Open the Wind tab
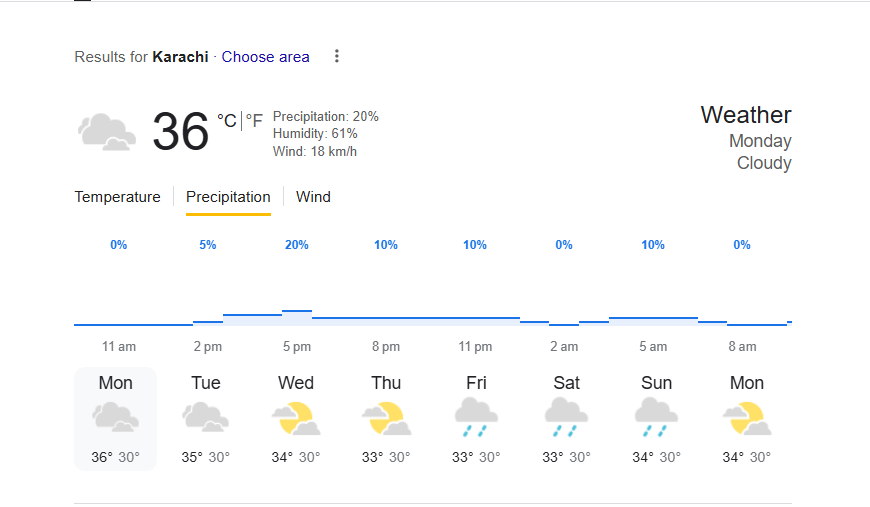This screenshot has width=870, height=507. (313, 197)
